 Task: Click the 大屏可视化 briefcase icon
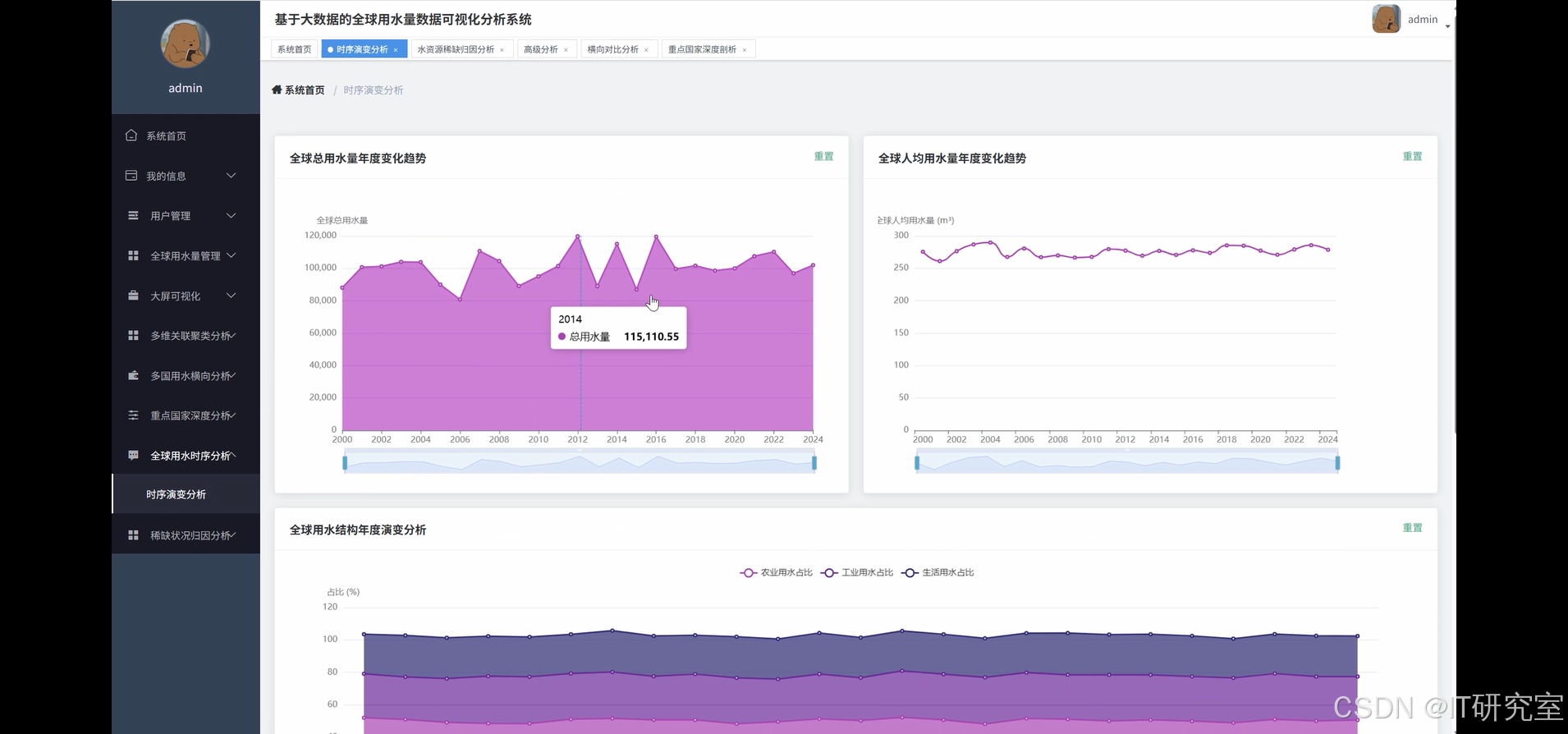(133, 296)
